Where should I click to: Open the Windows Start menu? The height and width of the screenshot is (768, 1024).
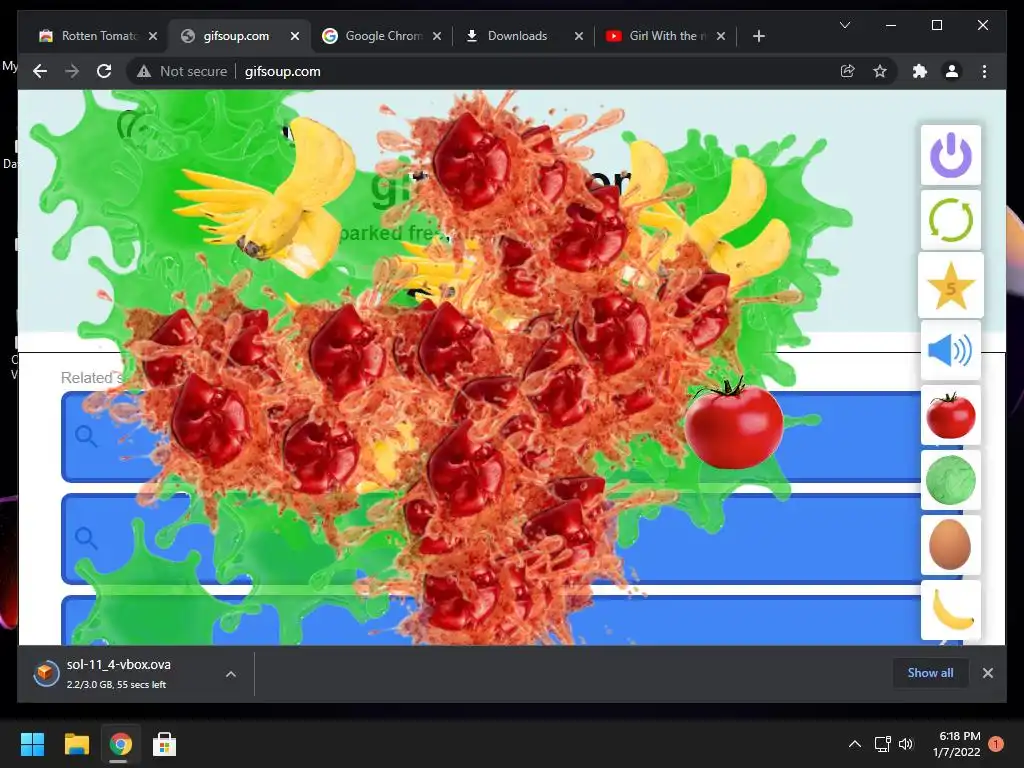(x=33, y=744)
